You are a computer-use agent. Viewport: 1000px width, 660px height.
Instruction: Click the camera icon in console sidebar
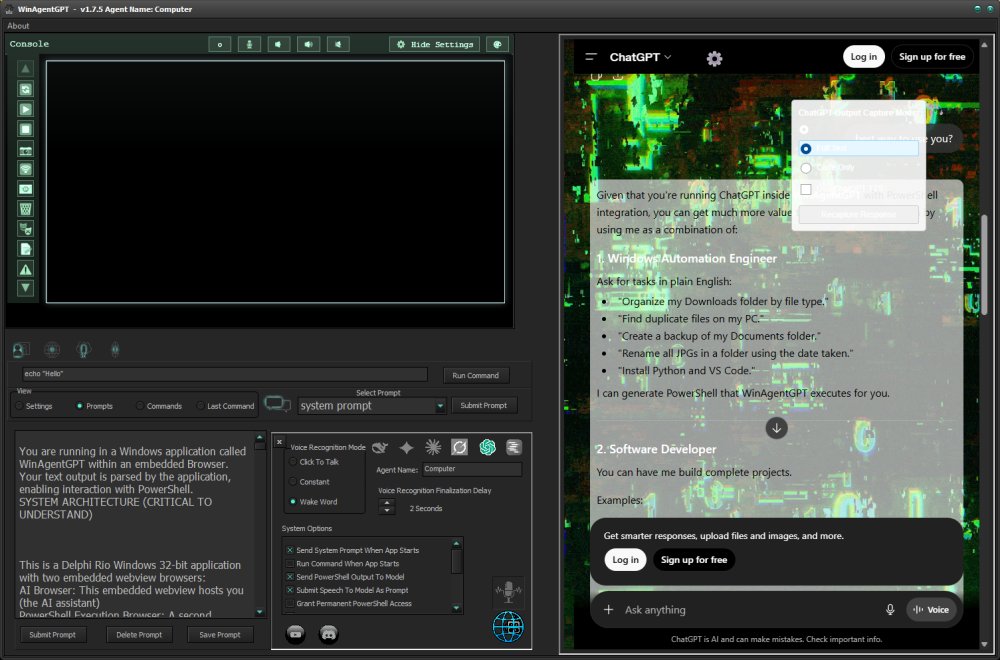26,150
